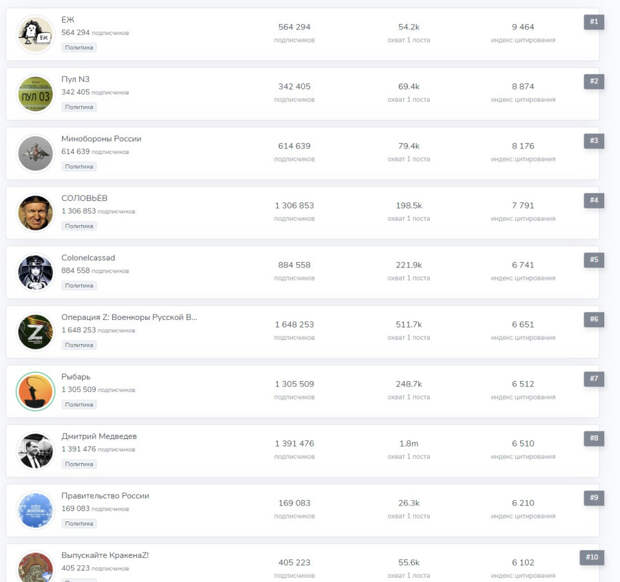Open the Colonelcassad channel name link
This screenshot has height=582, width=620.
tap(88, 258)
